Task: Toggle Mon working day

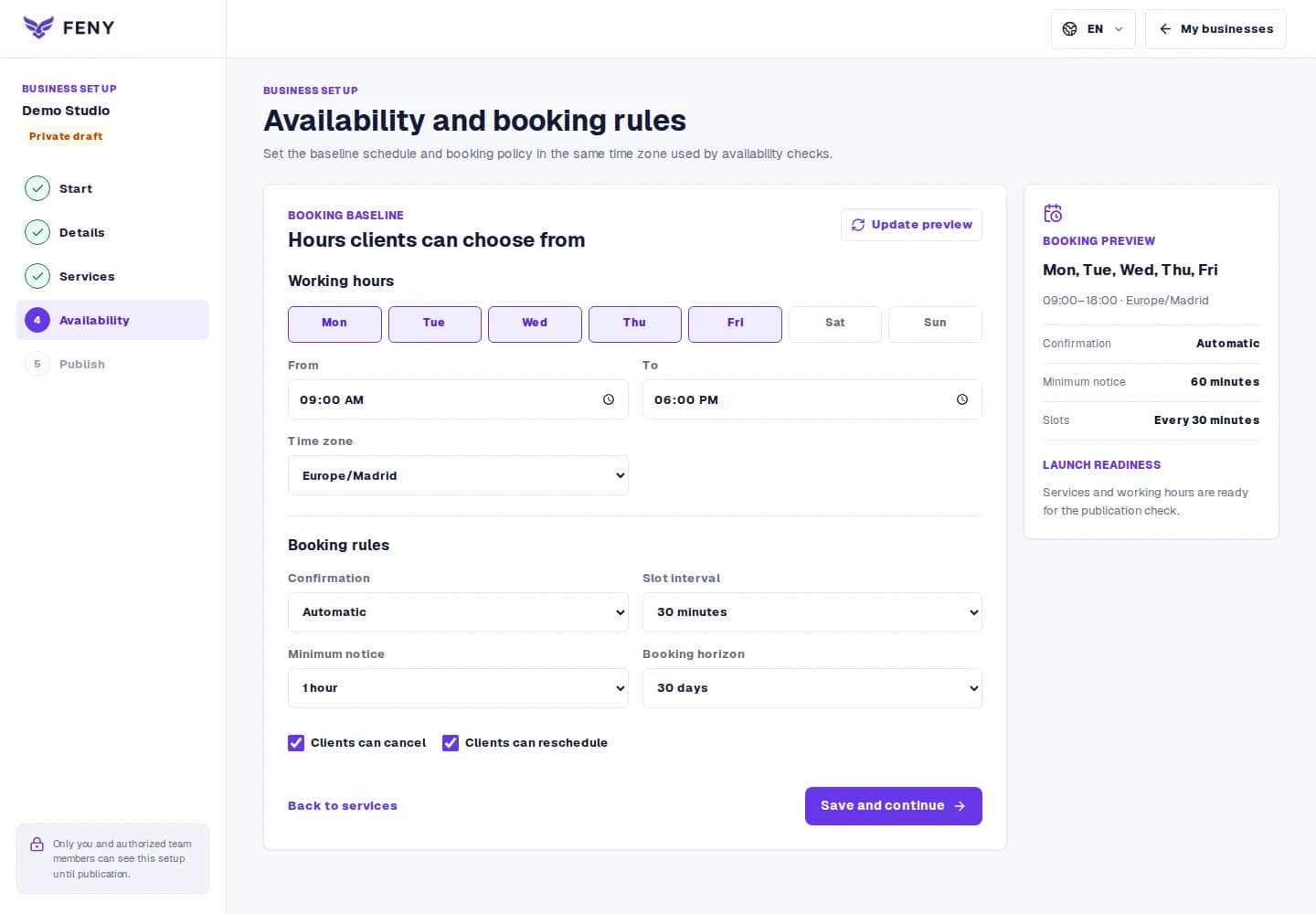Action: [x=334, y=324]
